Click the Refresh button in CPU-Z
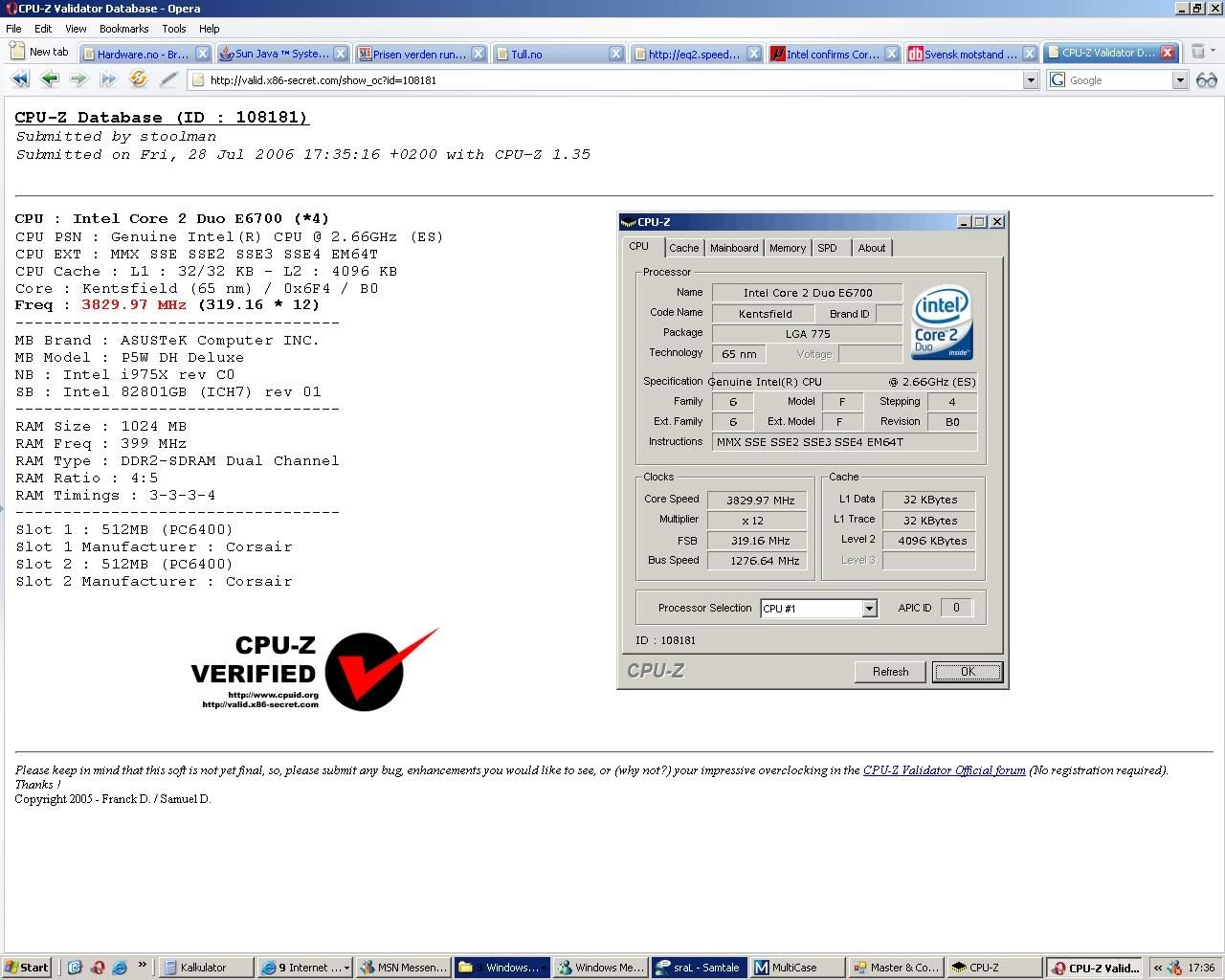This screenshot has height=980, width=1225. click(x=890, y=672)
